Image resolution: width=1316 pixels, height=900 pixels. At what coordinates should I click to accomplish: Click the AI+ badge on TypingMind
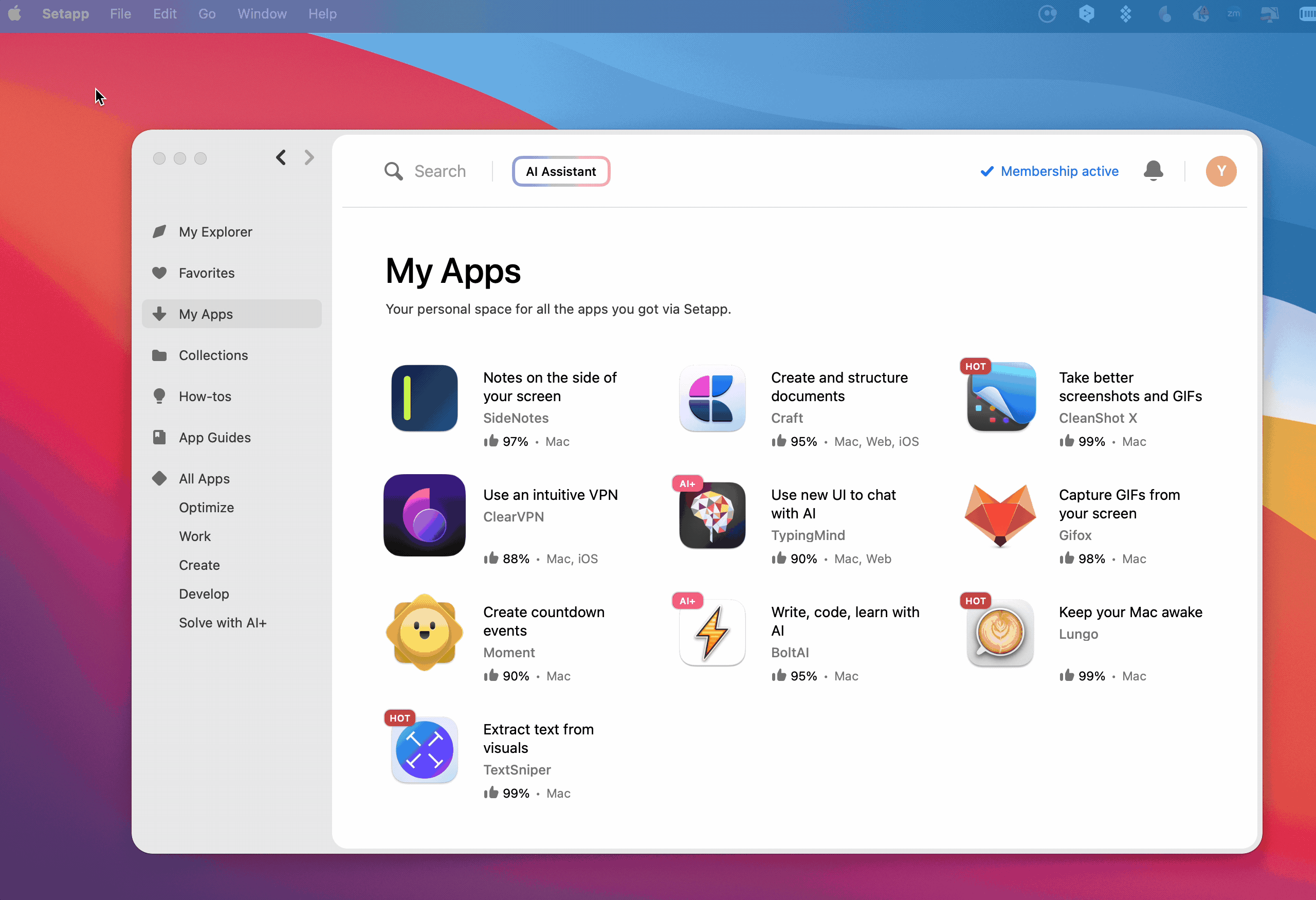click(687, 484)
